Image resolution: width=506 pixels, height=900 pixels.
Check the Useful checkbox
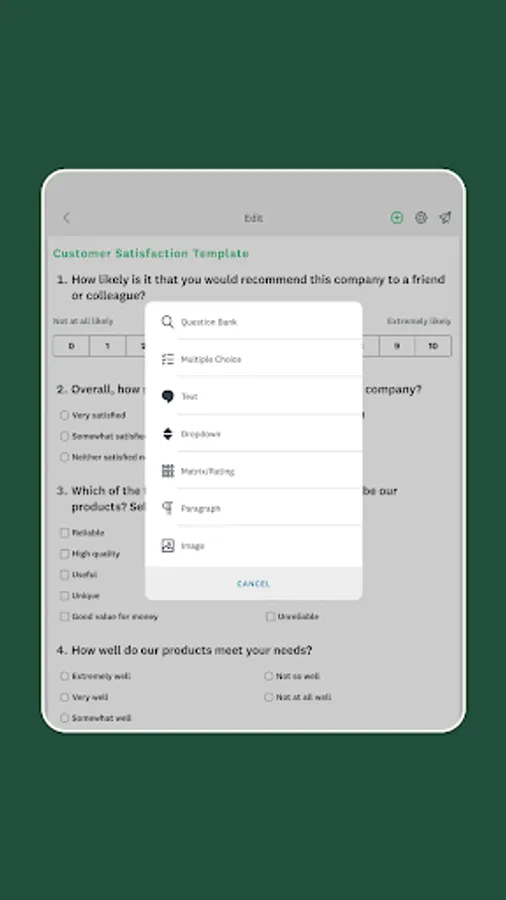[x=65, y=575]
